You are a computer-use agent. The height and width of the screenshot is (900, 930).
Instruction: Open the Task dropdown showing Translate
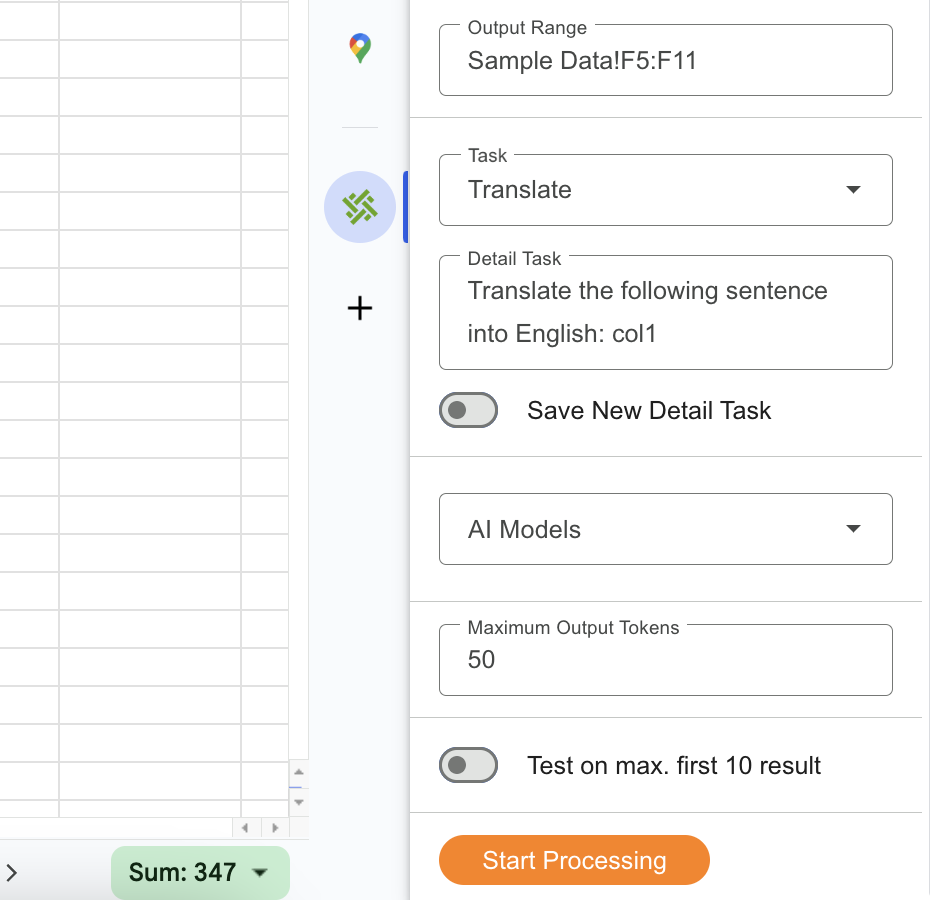coord(665,190)
